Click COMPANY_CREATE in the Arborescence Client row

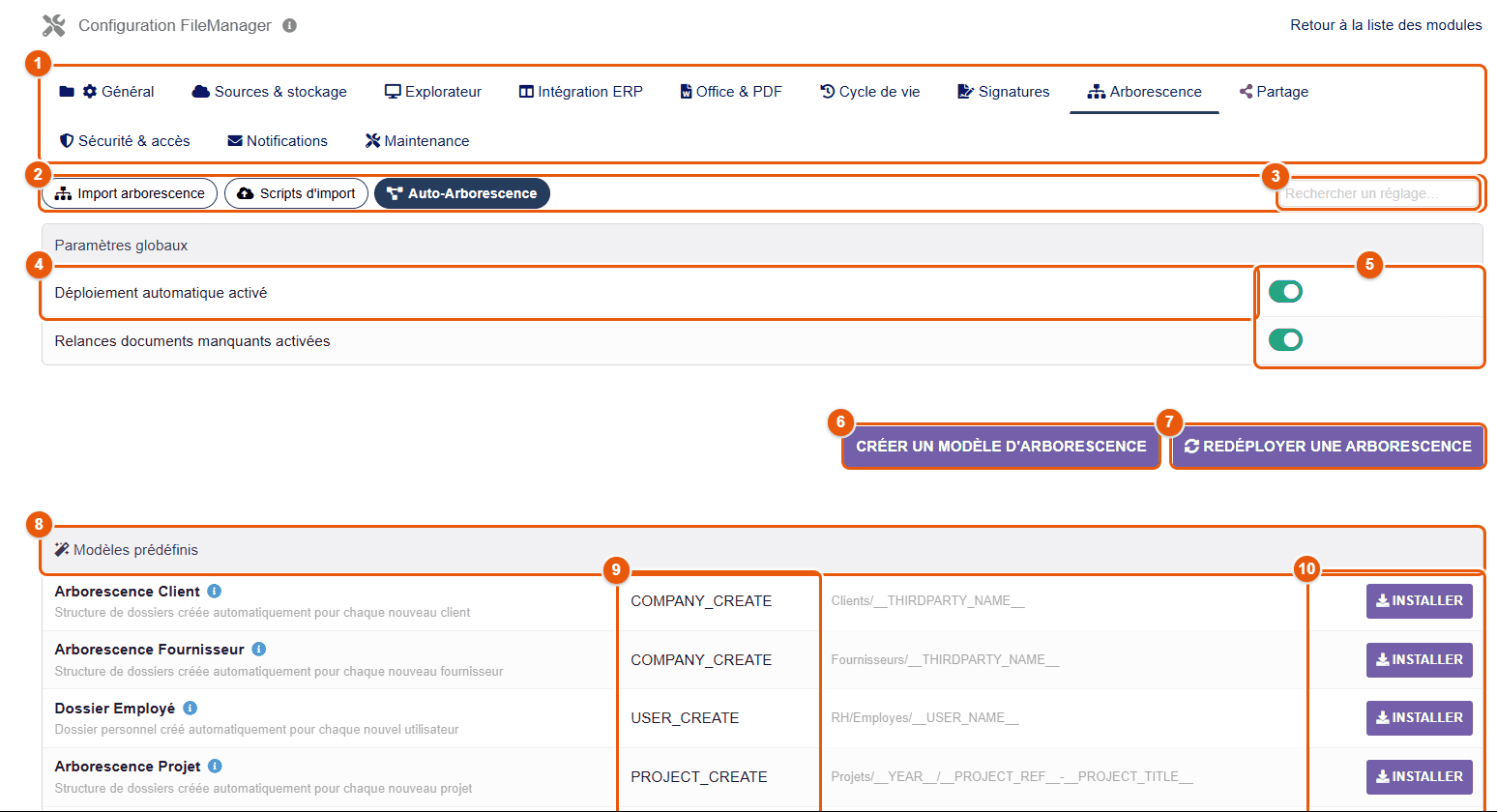[701, 601]
